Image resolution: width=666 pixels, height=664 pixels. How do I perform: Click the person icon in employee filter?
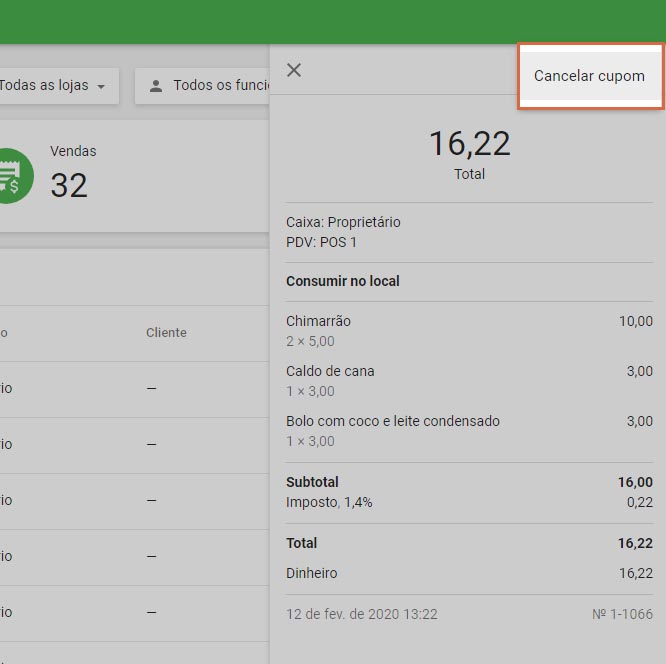pos(155,86)
